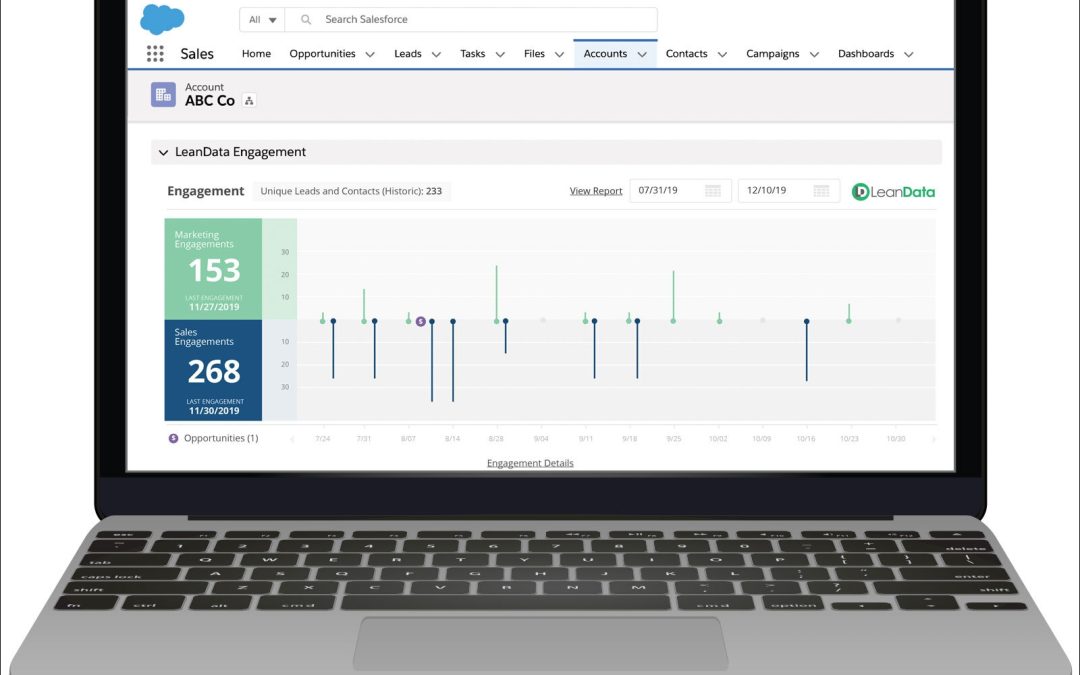Click the search magnifier icon
This screenshot has height=675, width=1080.
[x=306, y=19]
